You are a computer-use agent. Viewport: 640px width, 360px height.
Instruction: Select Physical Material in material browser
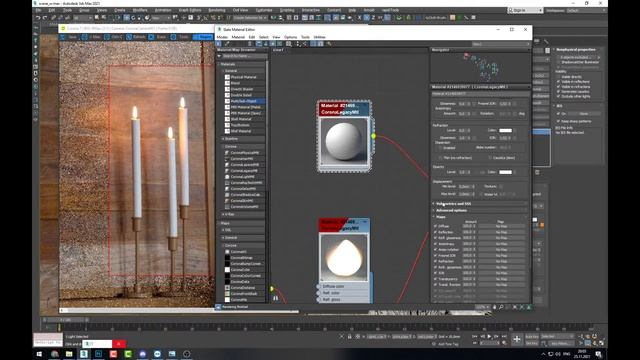tap(244, 77)
